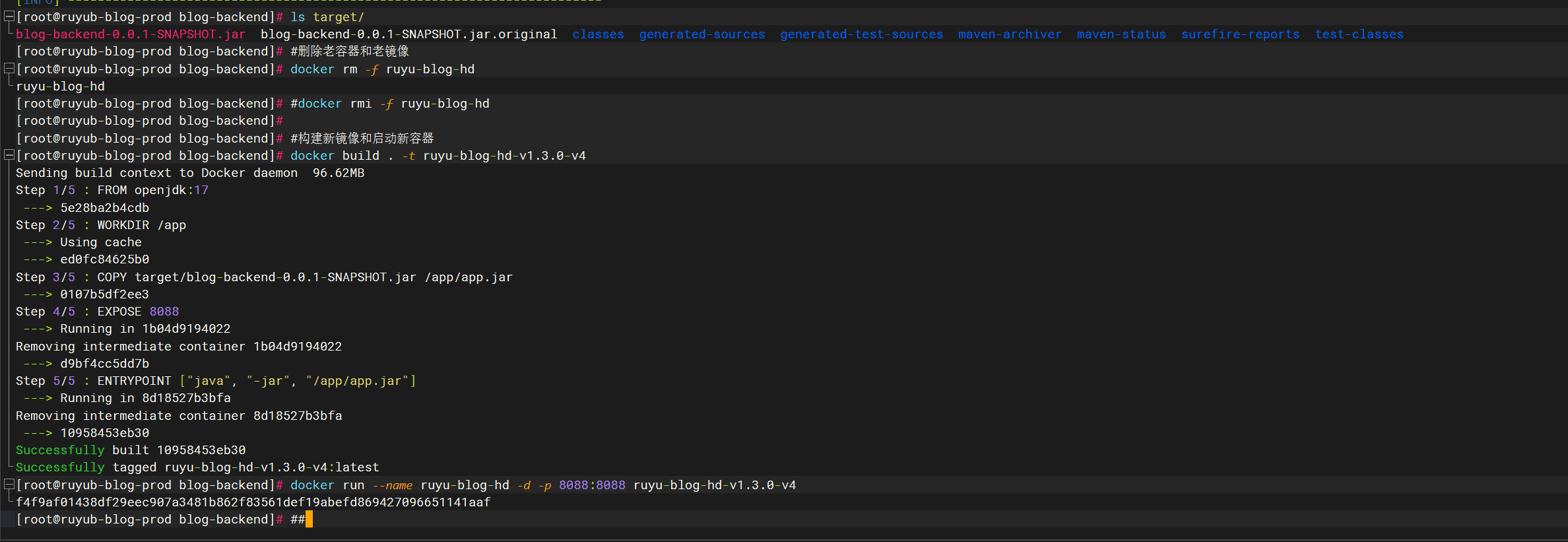The height and width of the screenshot is (542, 1568).
Task: Click the blog-backend-0.0.1-SNAPSHOT.jar.original file name
Action: tap(408, 34)
